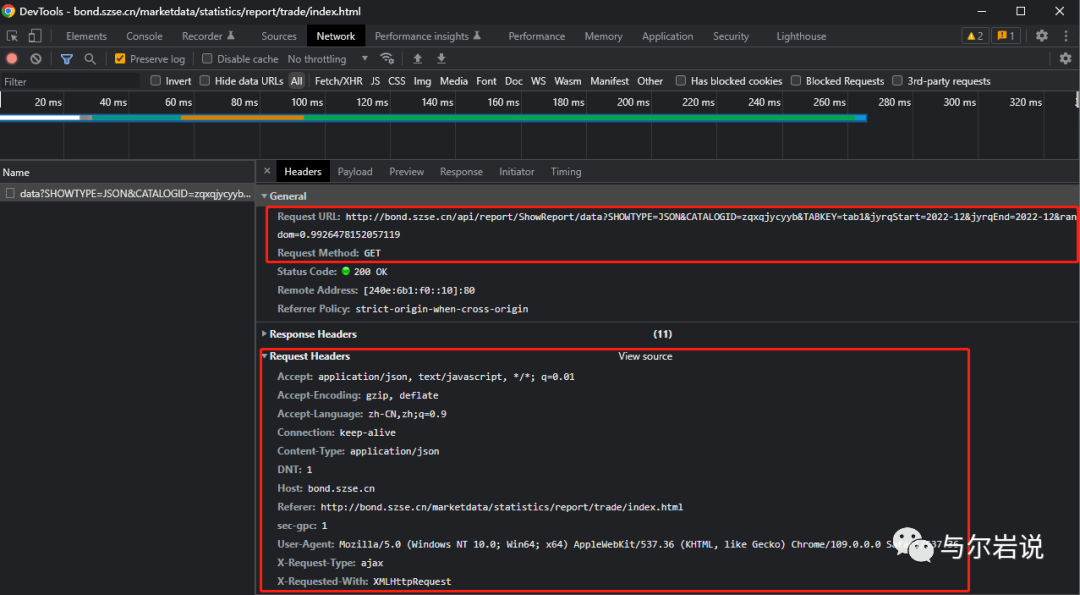Filter requests by CSS
The height and width of the screenshot is (595, 1080).
pos(397,81)
